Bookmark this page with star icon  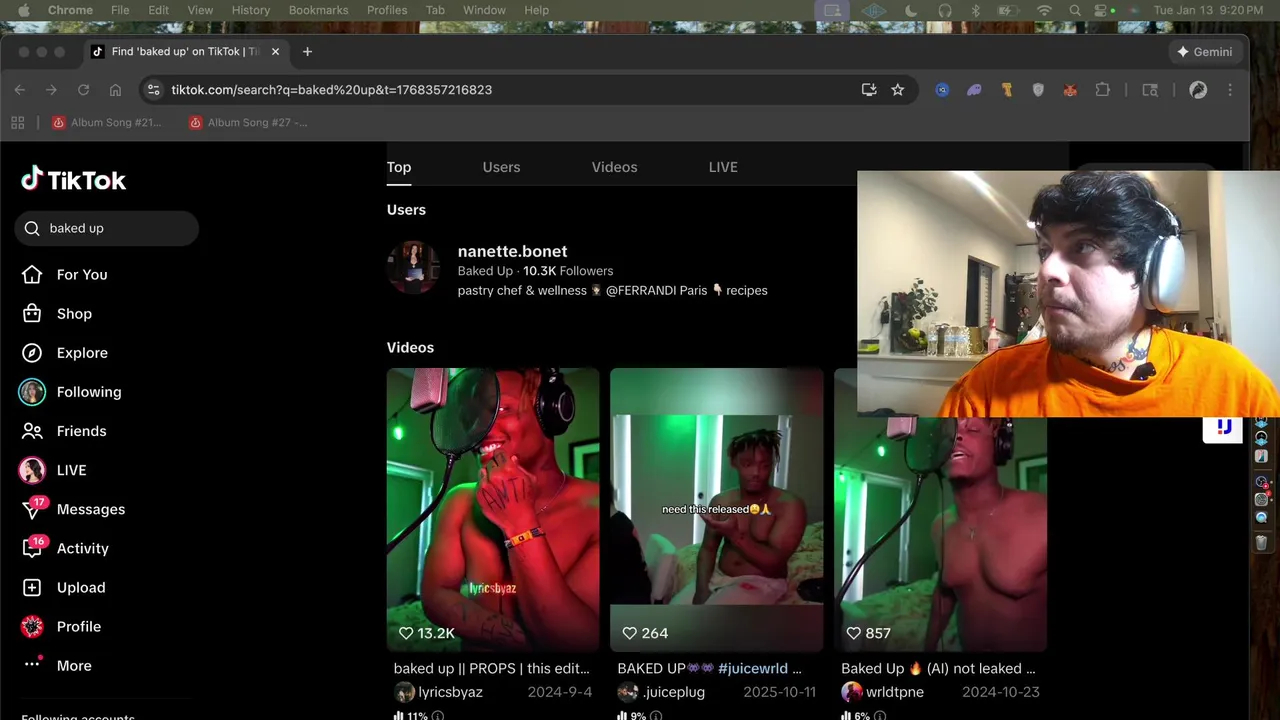tap(898, 90)
